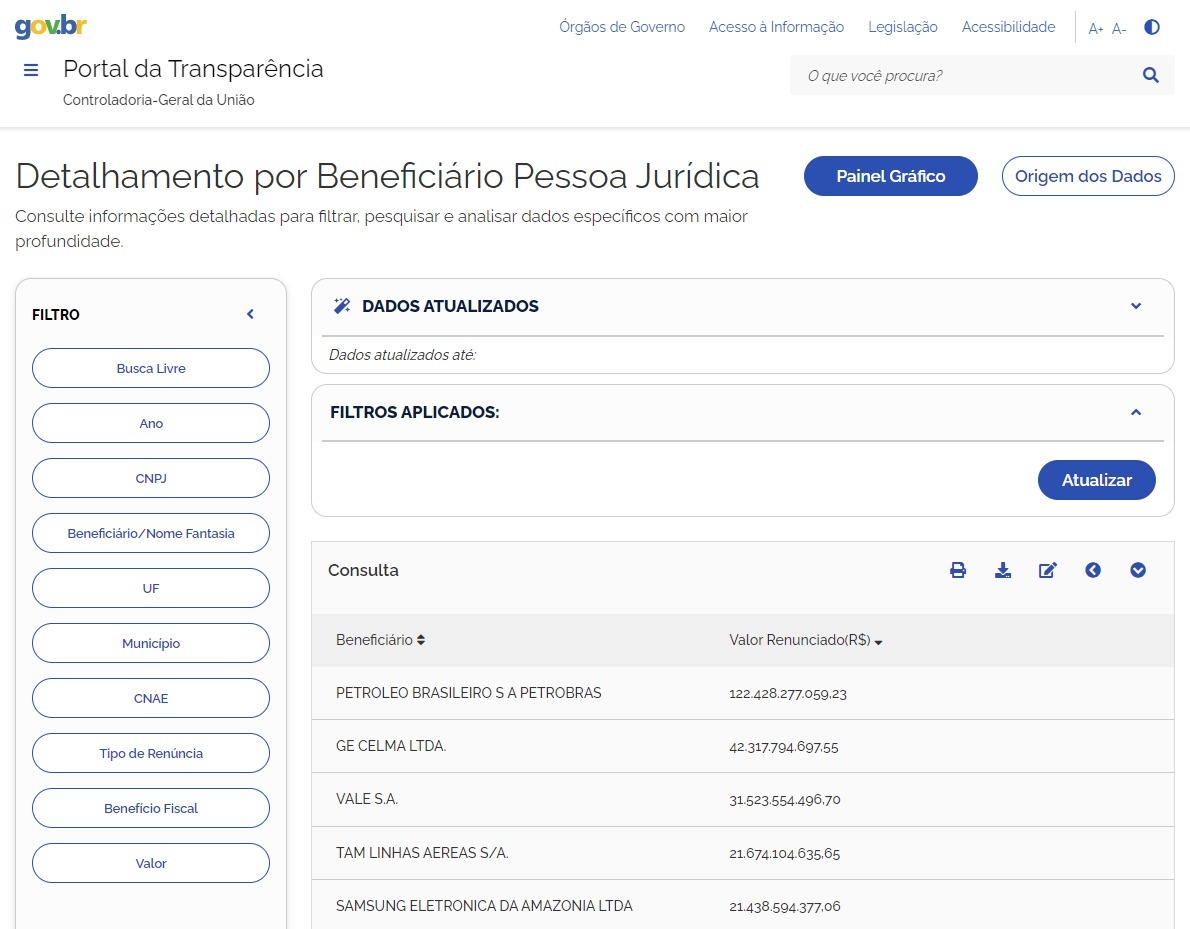The image size is (1190, 929).
Task: Select the TAM LINHAS AEREAS S/A. row
Action: click(742, 853)
